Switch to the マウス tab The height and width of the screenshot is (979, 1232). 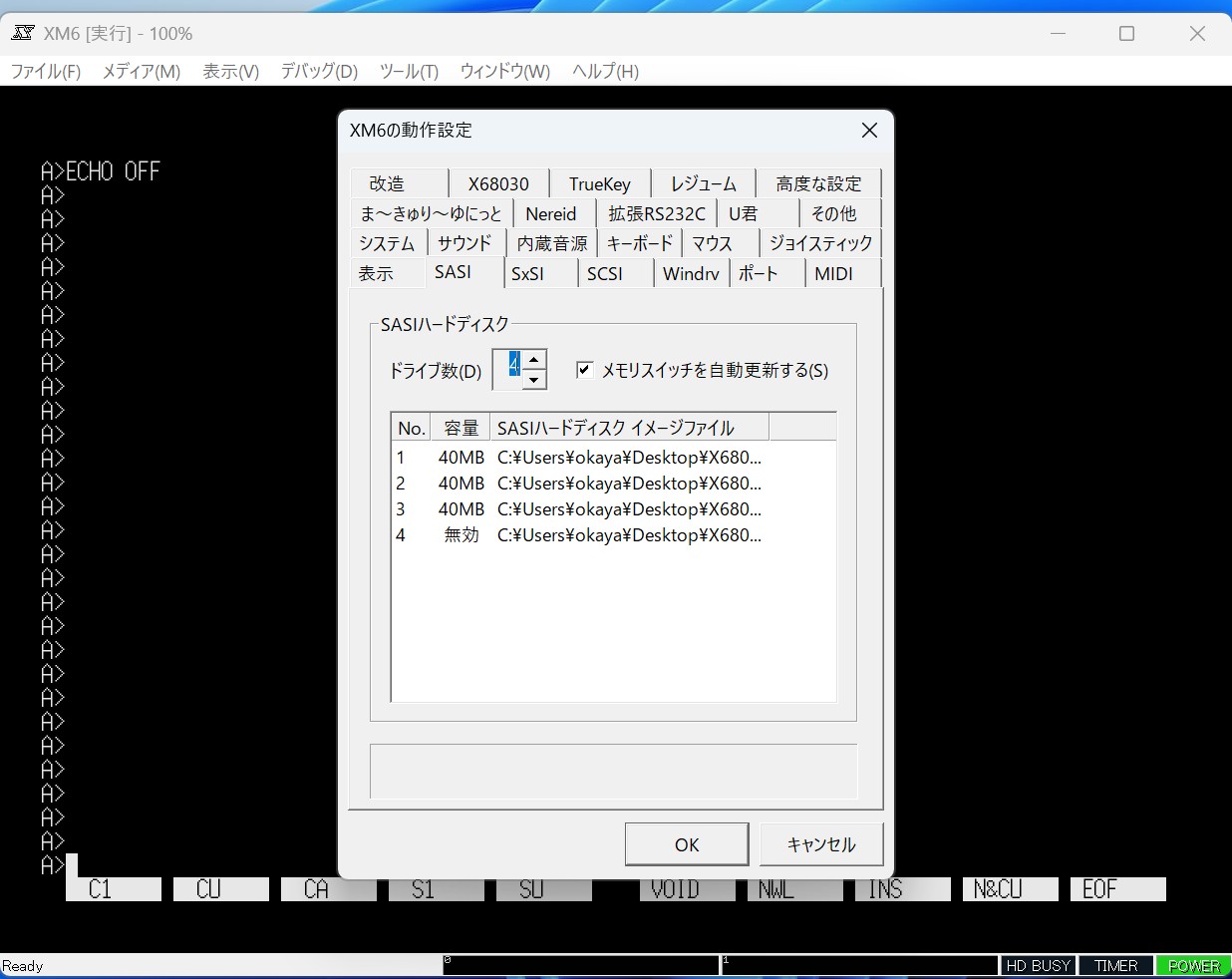pyautogui.click(x=720, y=243)
